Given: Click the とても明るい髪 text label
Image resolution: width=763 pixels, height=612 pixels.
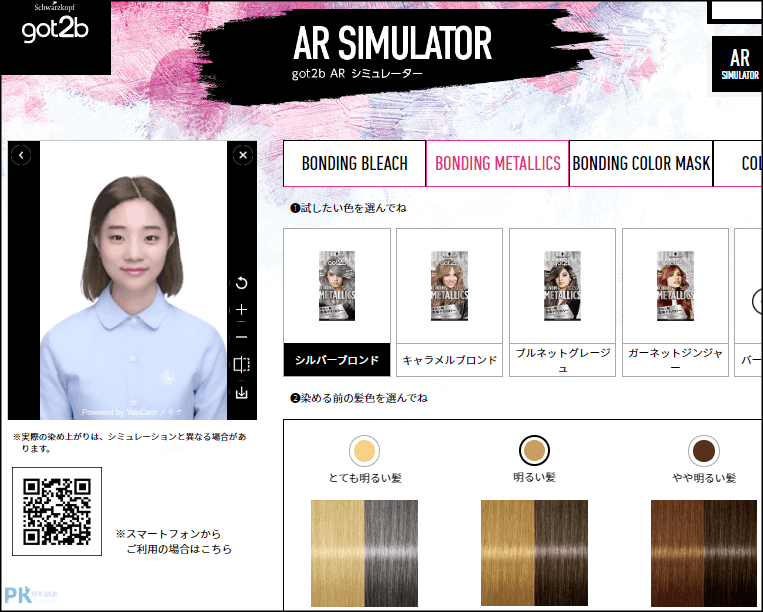Looking at the screenshot, I should point(365,478).
